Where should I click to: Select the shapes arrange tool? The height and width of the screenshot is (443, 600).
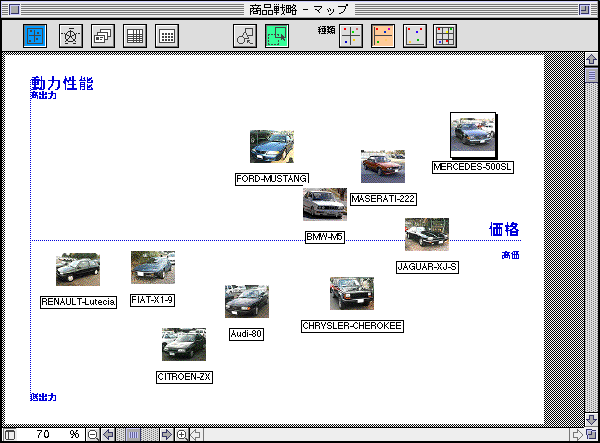(x=245, y=36)
